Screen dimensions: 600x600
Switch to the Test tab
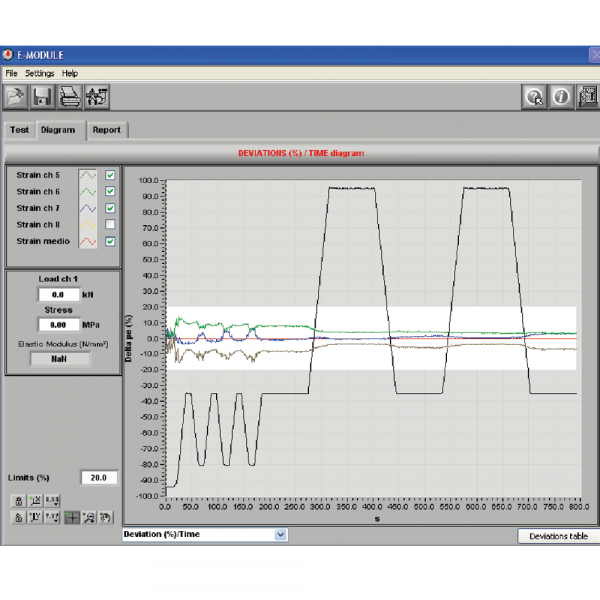[x=19, y=130]
